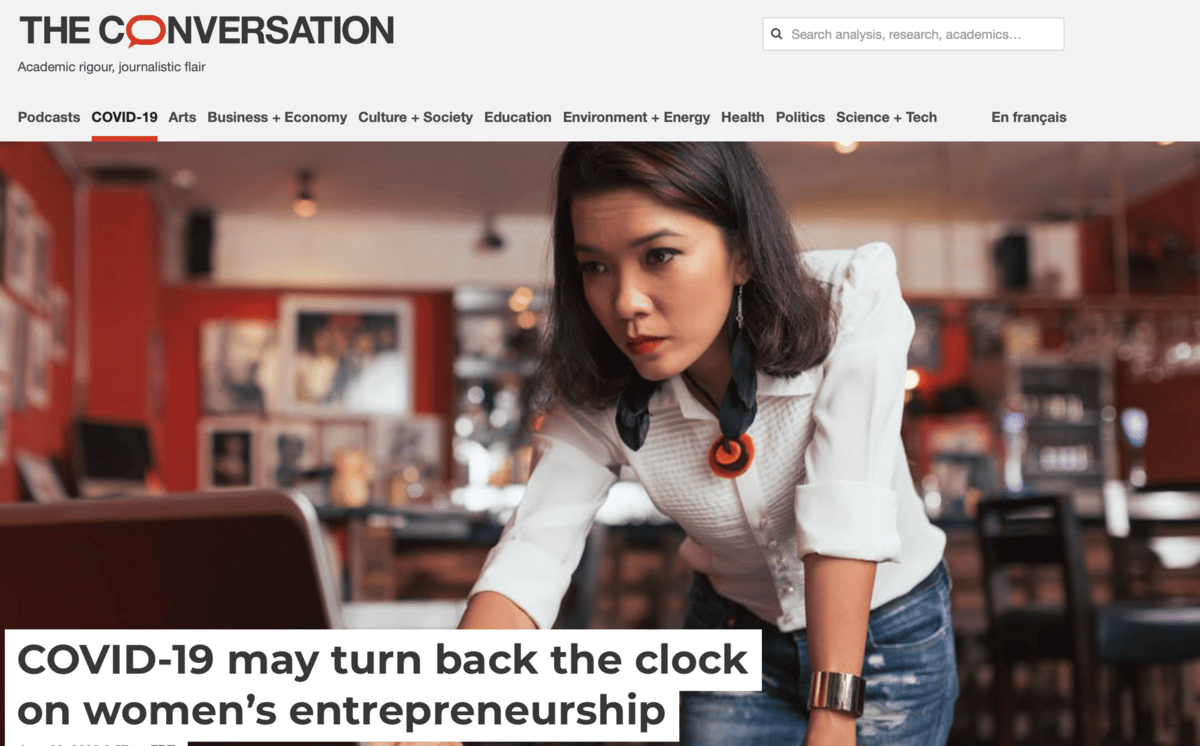Click the speech bubble in the logo
Screen dimensions: 1200x746
click(146, 30)
